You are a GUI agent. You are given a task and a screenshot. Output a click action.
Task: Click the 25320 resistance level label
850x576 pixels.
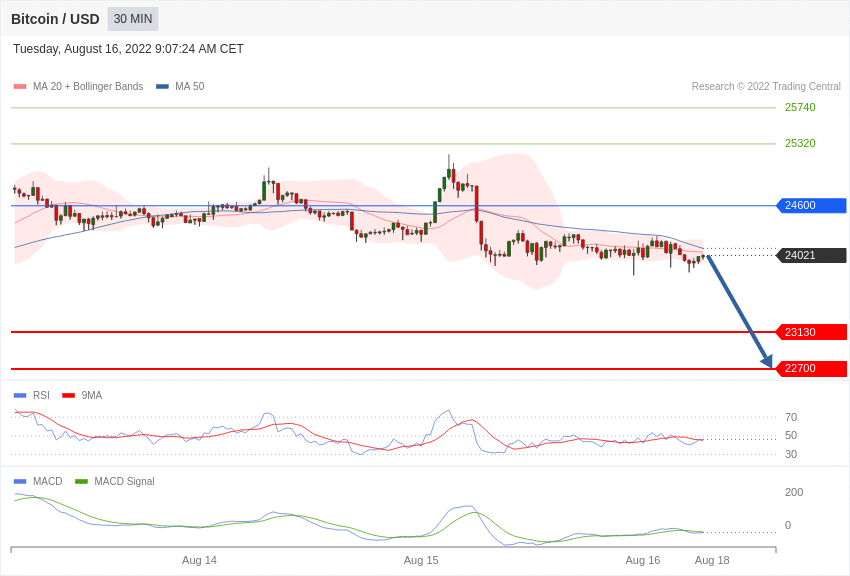[x=800, y=143]
